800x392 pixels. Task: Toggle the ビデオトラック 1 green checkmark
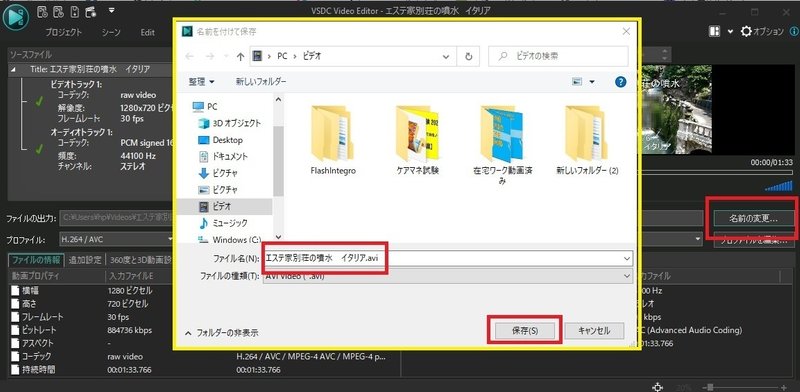click(x=39, y=102)
